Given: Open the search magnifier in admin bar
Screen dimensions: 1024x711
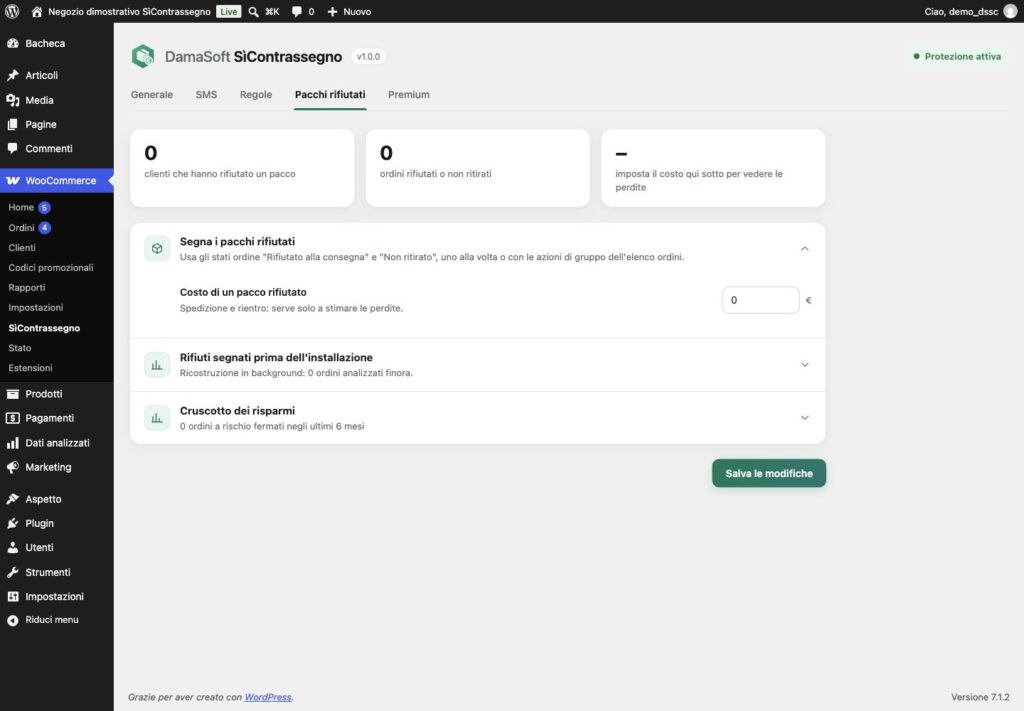Looking at the screenshot, I should coord(253,12).
